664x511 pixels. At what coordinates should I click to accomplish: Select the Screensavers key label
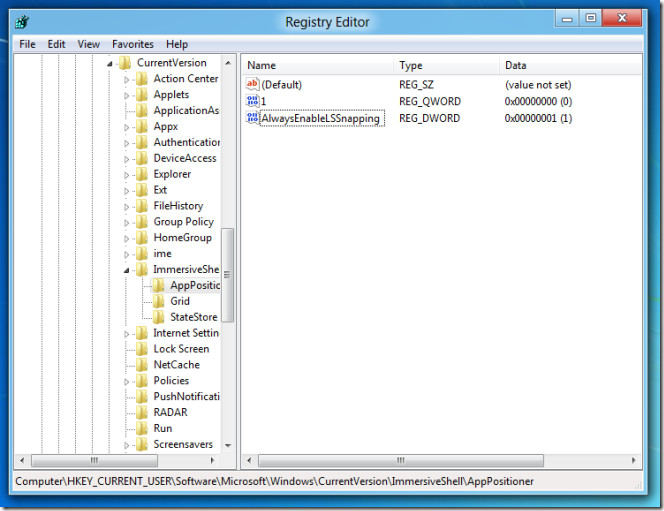[183, 444]
